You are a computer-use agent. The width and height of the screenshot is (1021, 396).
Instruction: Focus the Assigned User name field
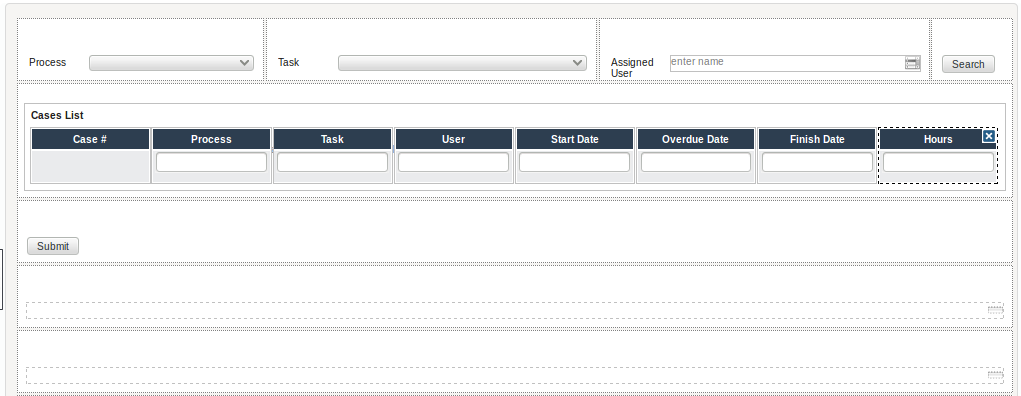click(x=795, y=63)
